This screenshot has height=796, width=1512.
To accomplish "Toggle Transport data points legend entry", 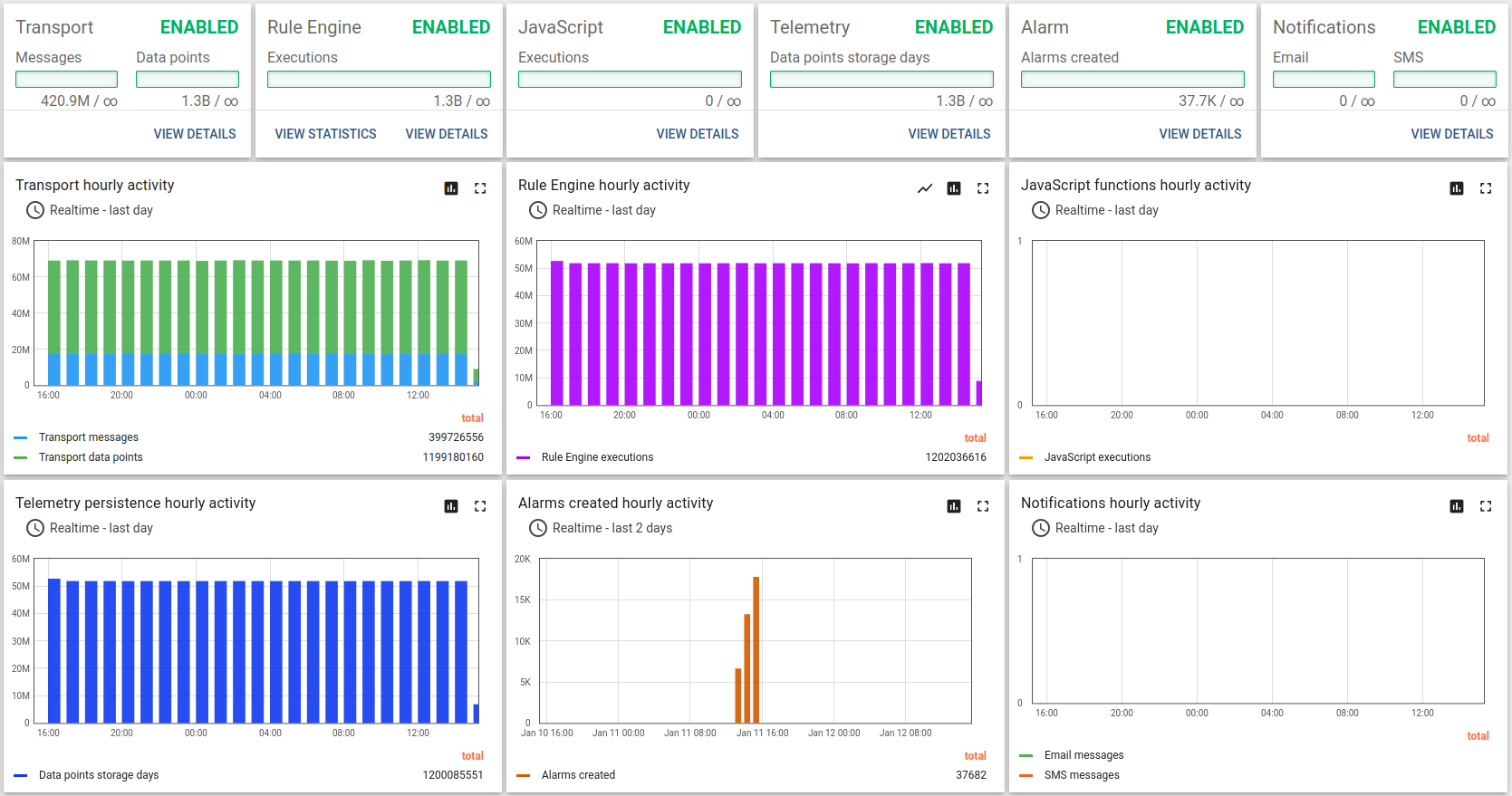I will (x=91, y=457).
